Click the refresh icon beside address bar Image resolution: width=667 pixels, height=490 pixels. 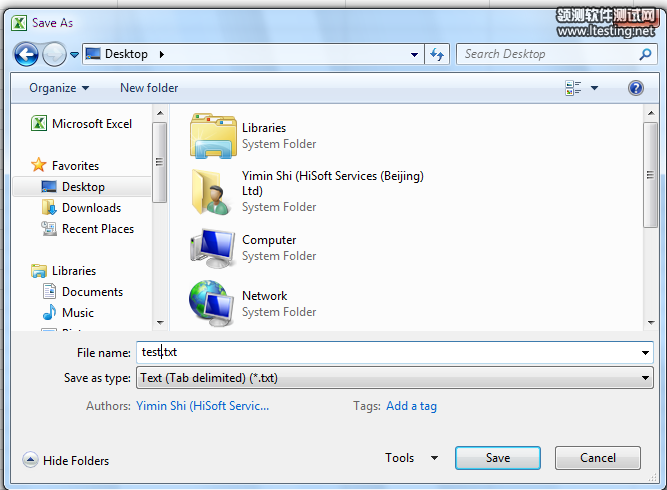437,54
